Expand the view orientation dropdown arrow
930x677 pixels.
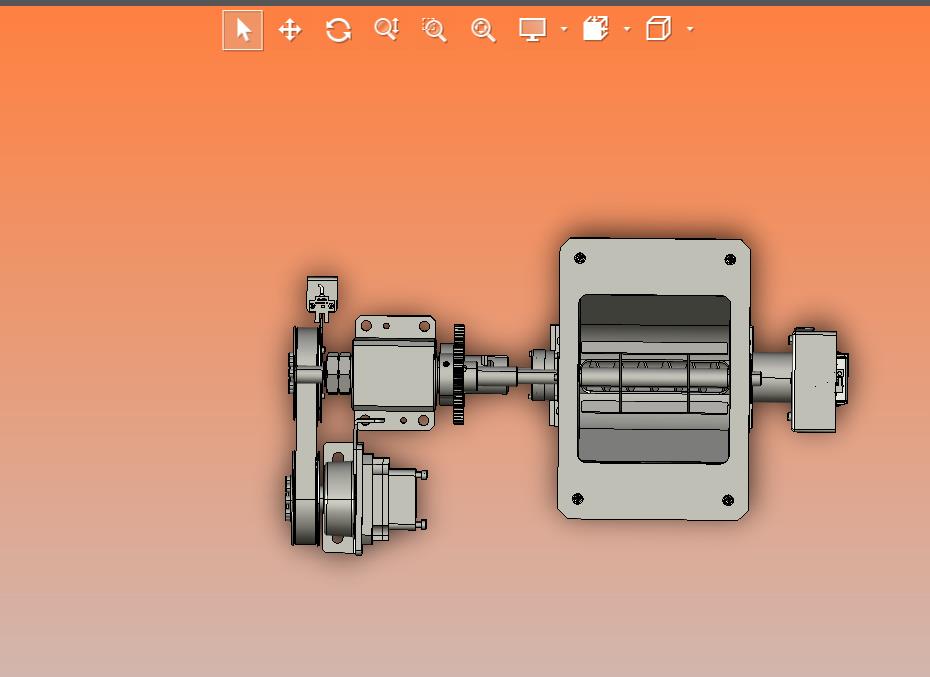(628, 28)
